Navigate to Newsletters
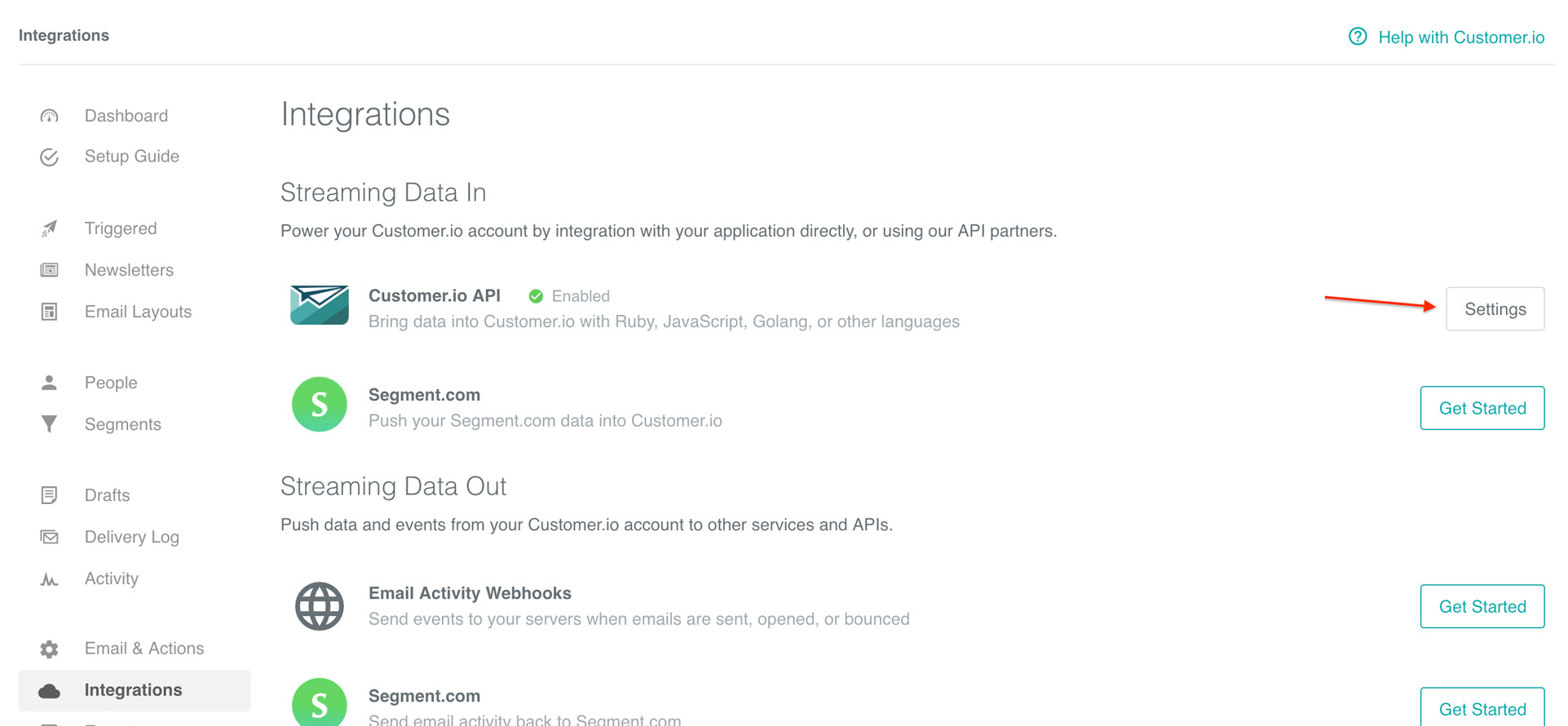The image size is (1568, 726). pyautogui.click(x=129, y=270)
